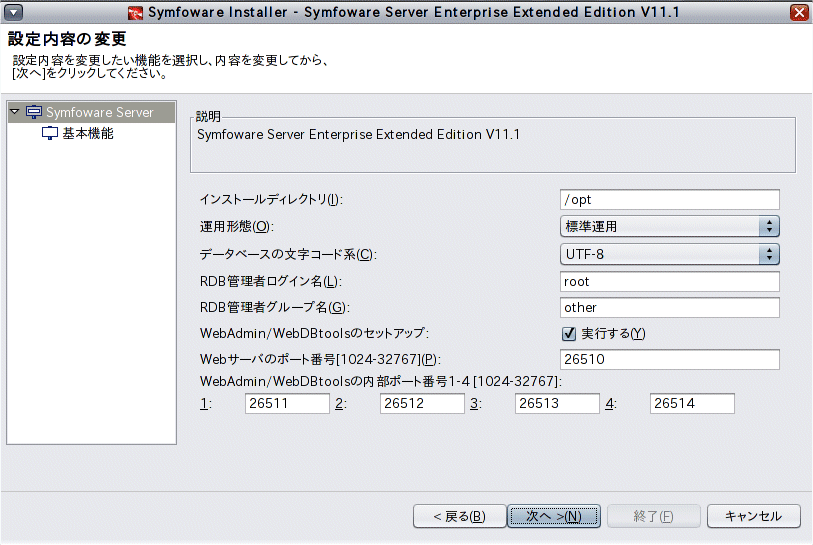Click the Symfoware Server tree node icon

click(x=34, y=112)
